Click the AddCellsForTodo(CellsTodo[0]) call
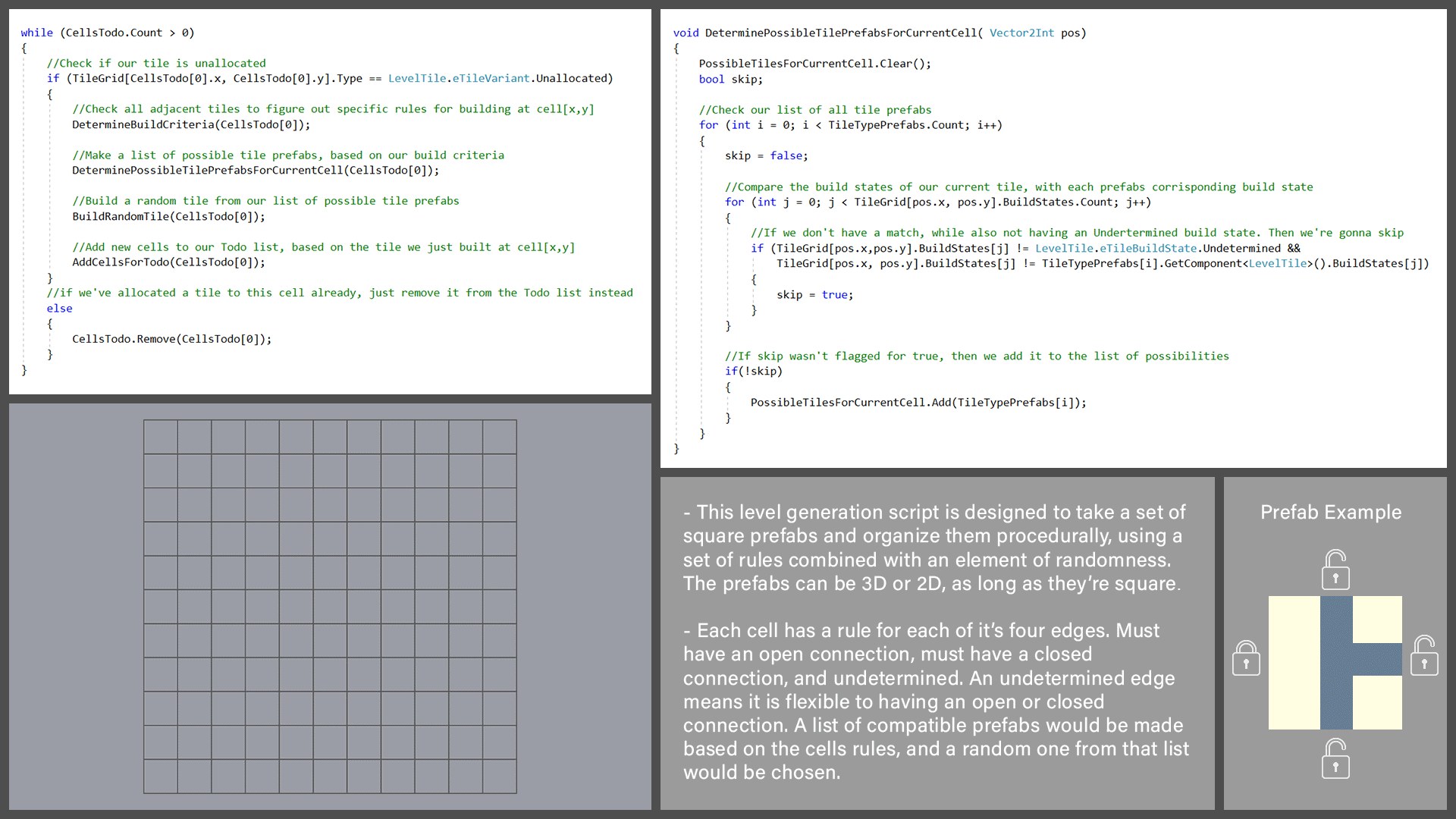This screenshot has width=1456, height=819. point(168,262)
